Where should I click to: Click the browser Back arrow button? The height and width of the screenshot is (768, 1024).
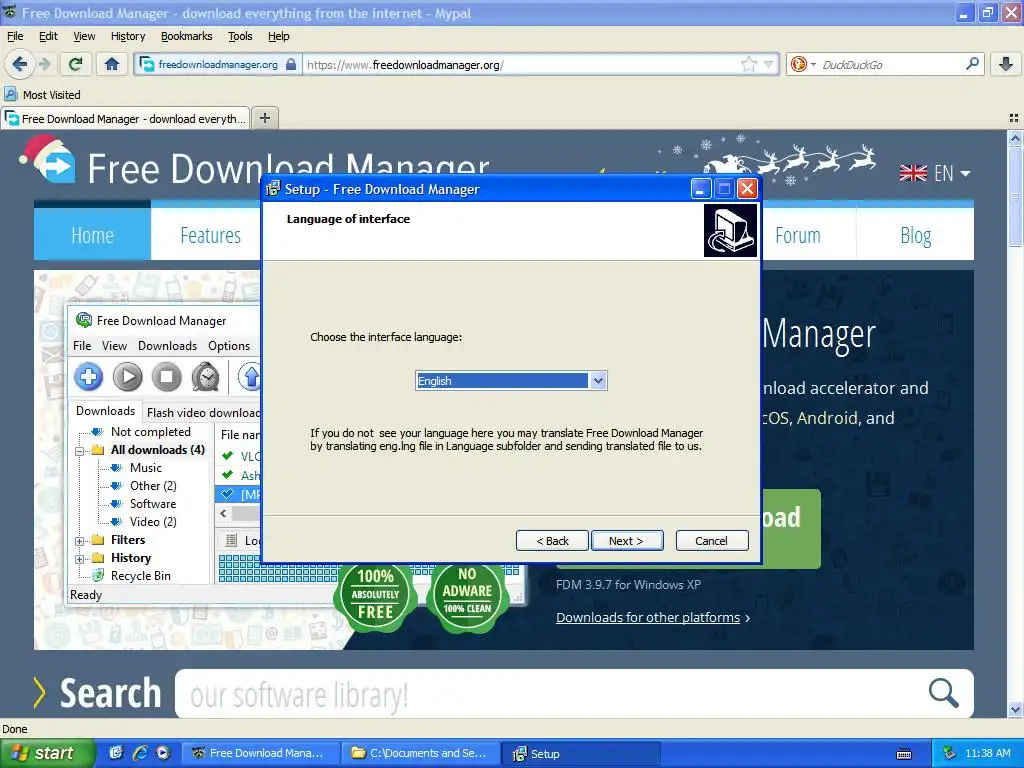pos(20,64)
